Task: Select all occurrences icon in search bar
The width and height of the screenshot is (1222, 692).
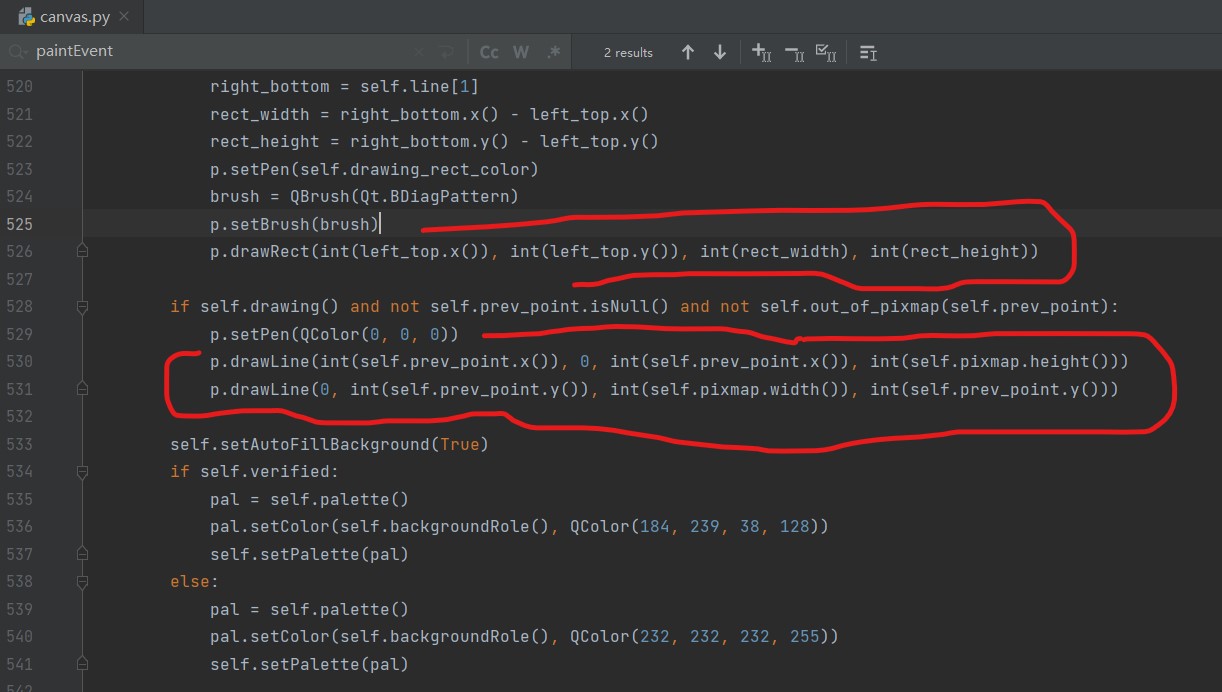Action: coord(826,52)
